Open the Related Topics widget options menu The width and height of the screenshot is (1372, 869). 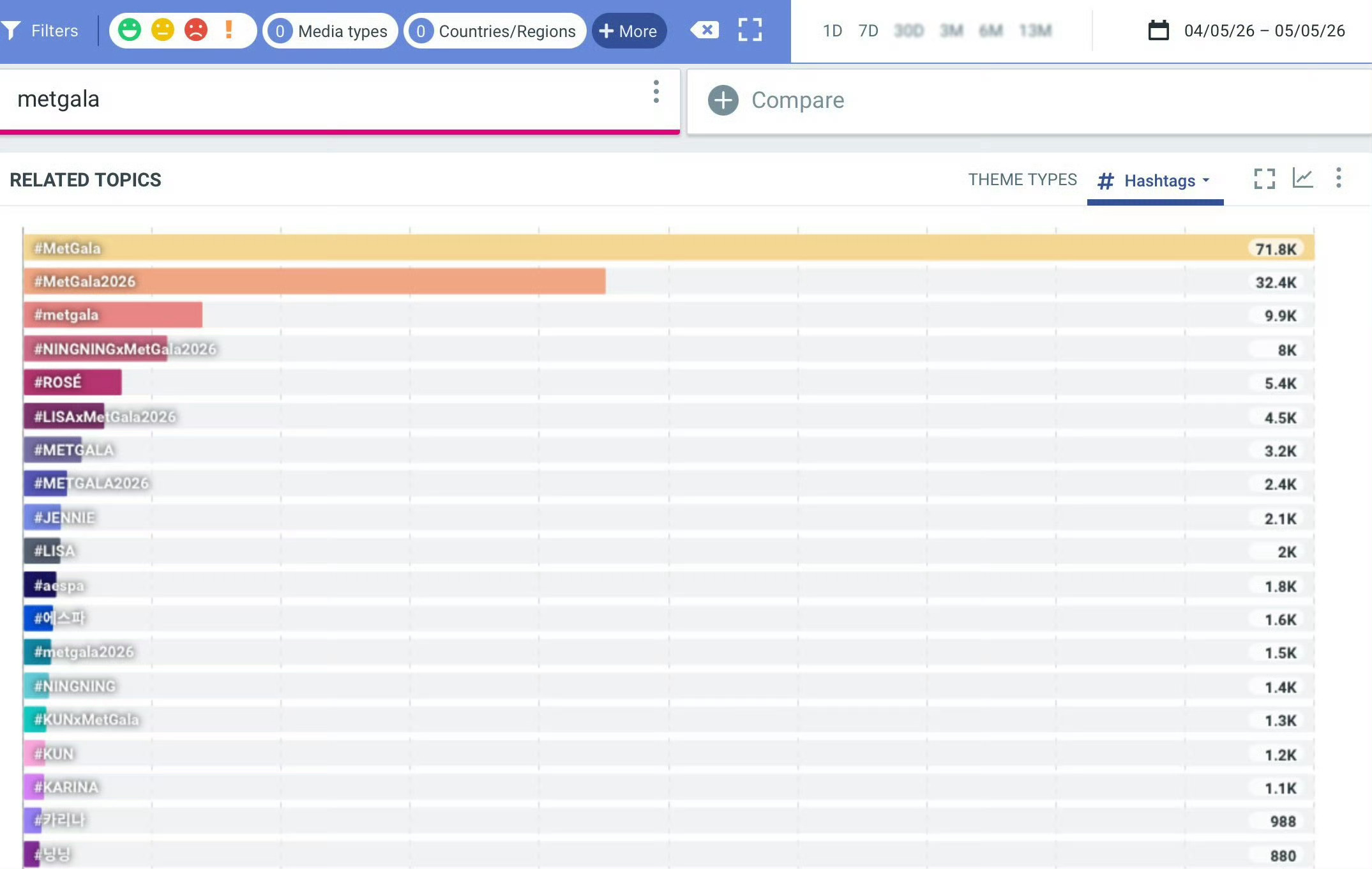(1339, 178)
